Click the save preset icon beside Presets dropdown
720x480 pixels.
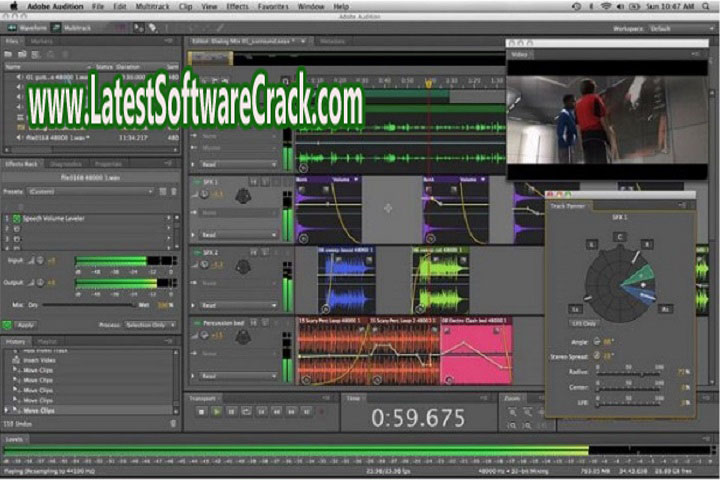click(x=163, y=192)
